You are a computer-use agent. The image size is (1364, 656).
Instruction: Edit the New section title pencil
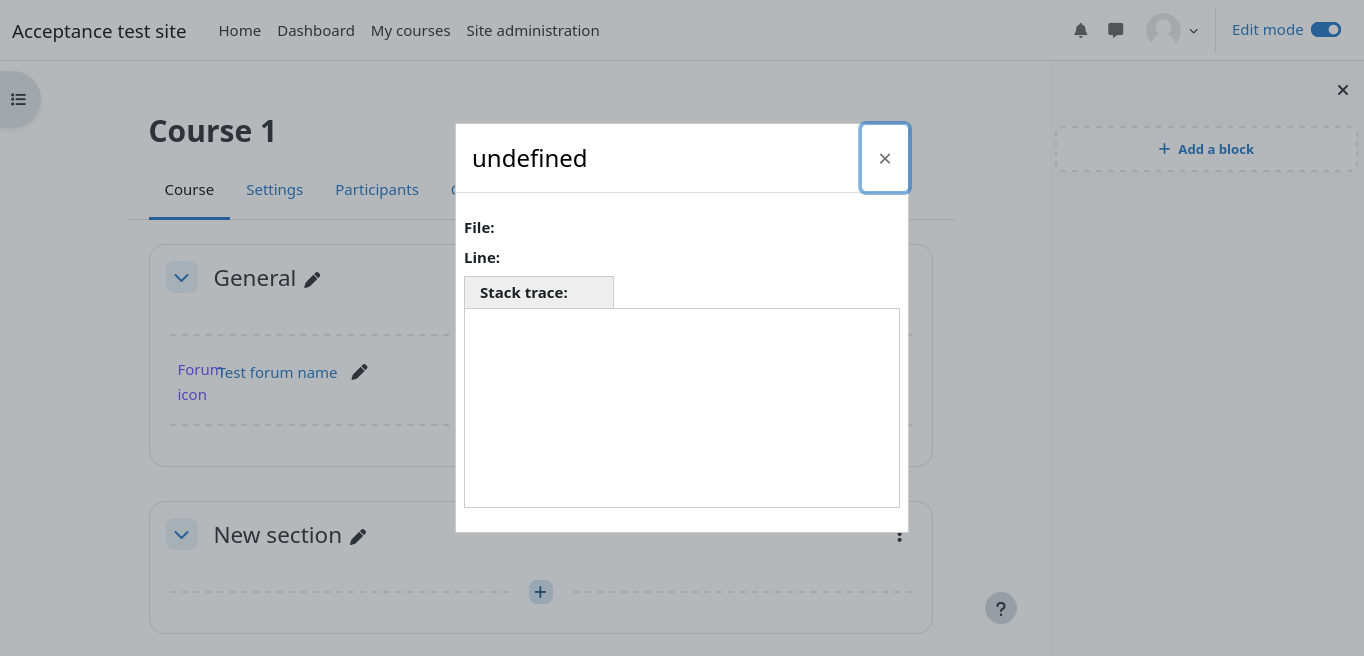358,537
